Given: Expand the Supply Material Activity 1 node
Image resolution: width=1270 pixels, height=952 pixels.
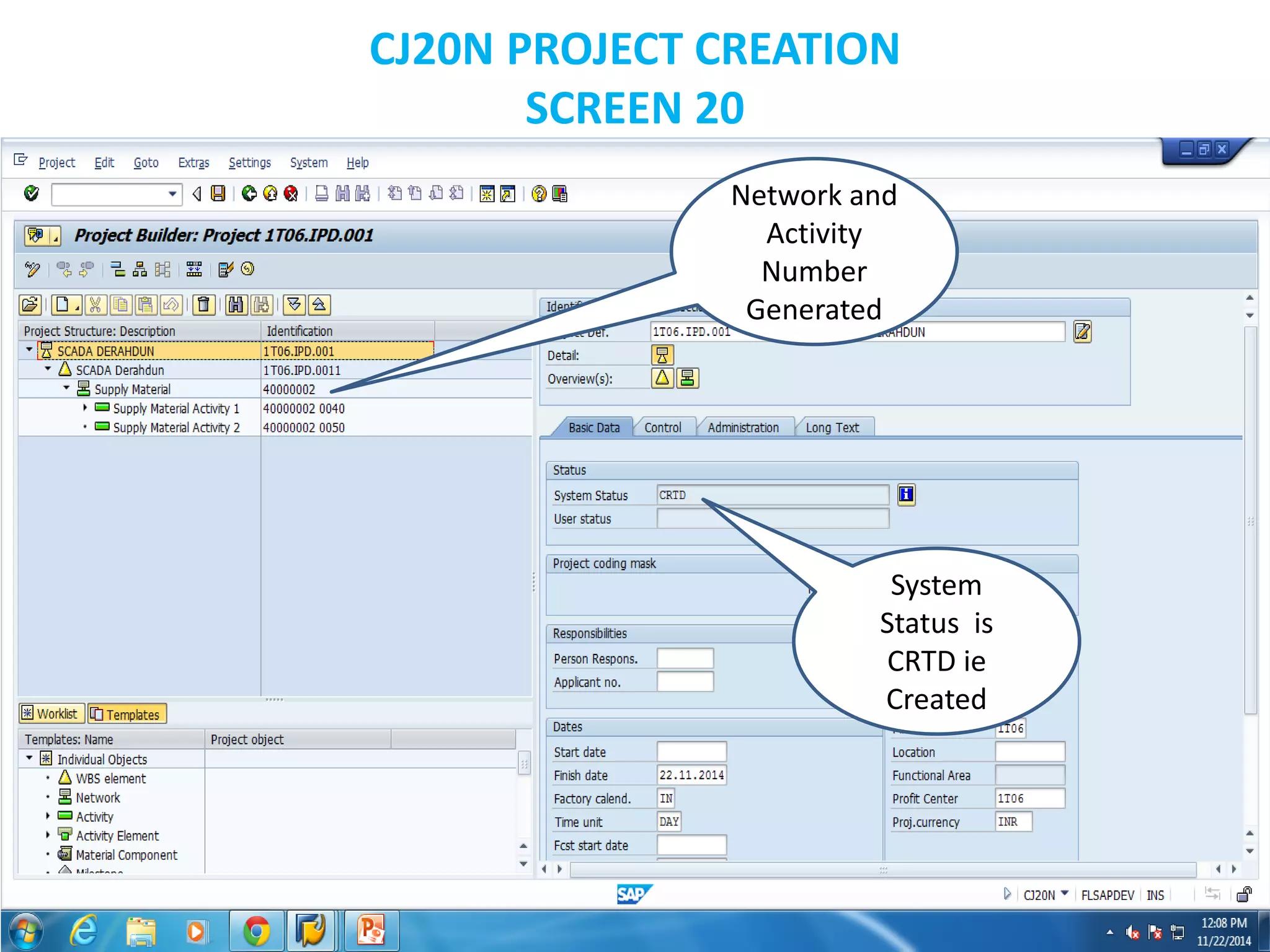Looking at the screenshot, I should point(85,408).
